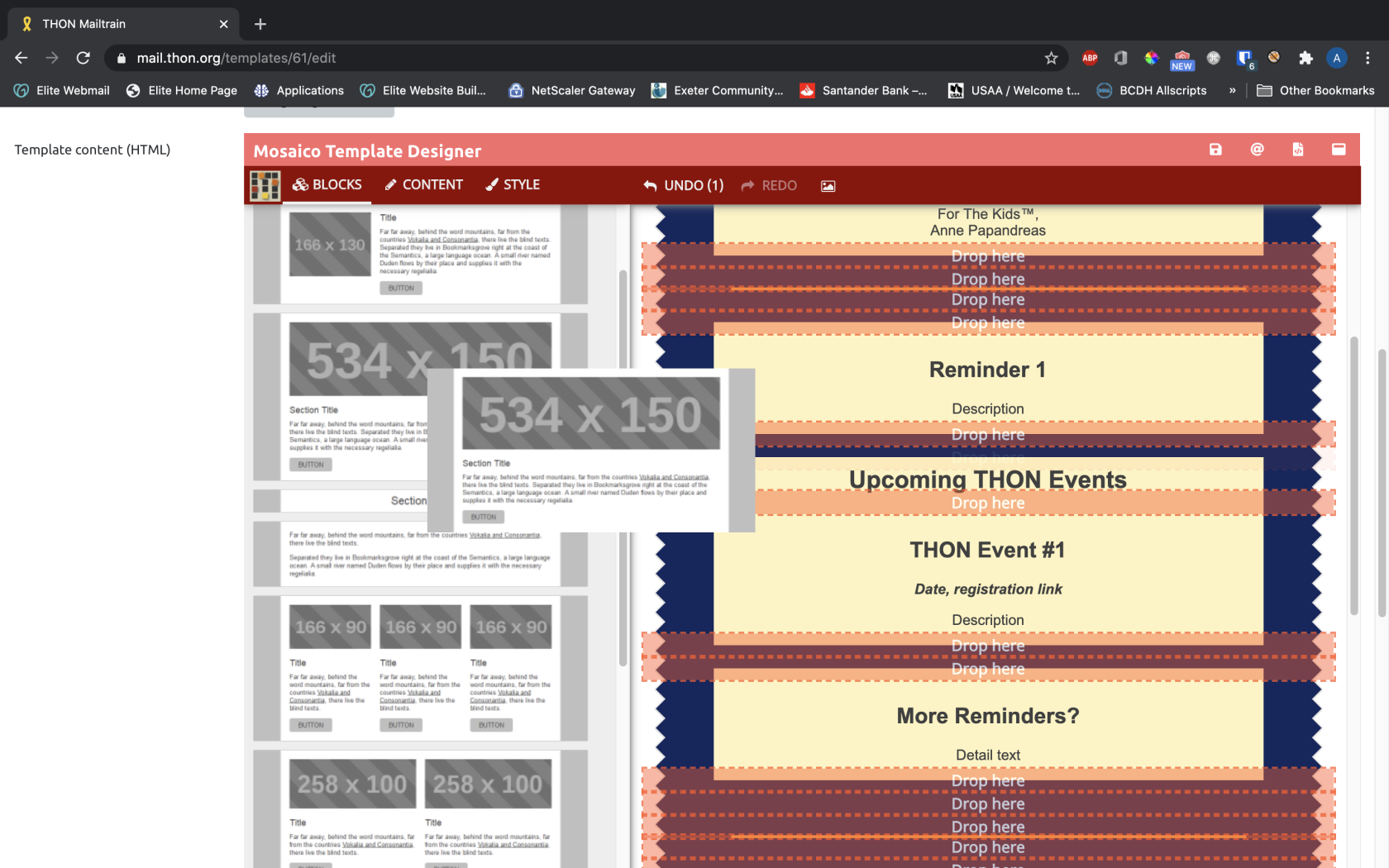The height and width of the screenshot is (868, 1389).
Task: Select the plain text paragraph block
Action: (420, 554)
